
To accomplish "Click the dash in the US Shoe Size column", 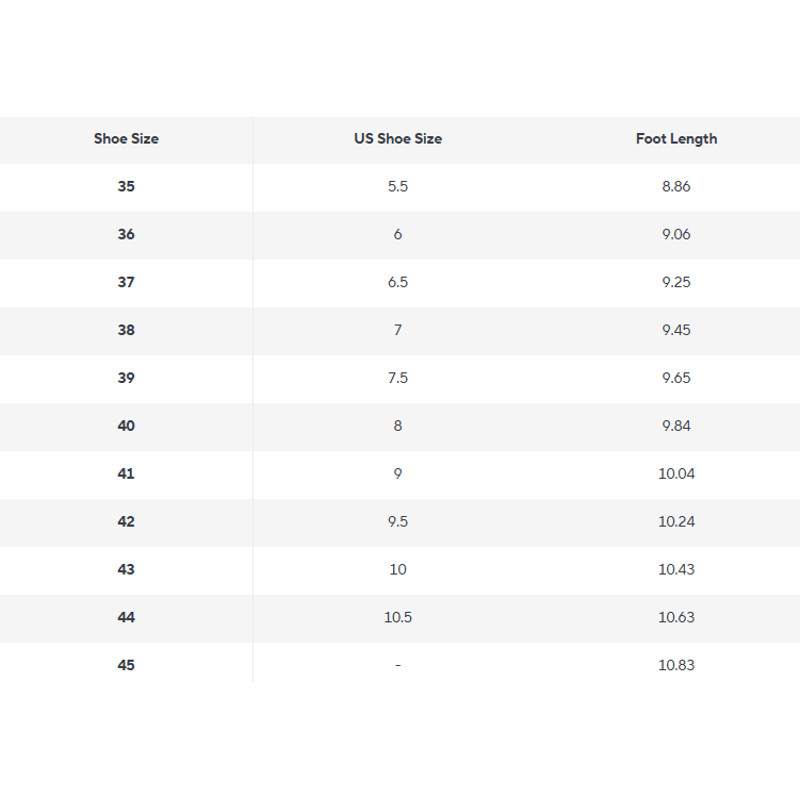I will [398, 665].
